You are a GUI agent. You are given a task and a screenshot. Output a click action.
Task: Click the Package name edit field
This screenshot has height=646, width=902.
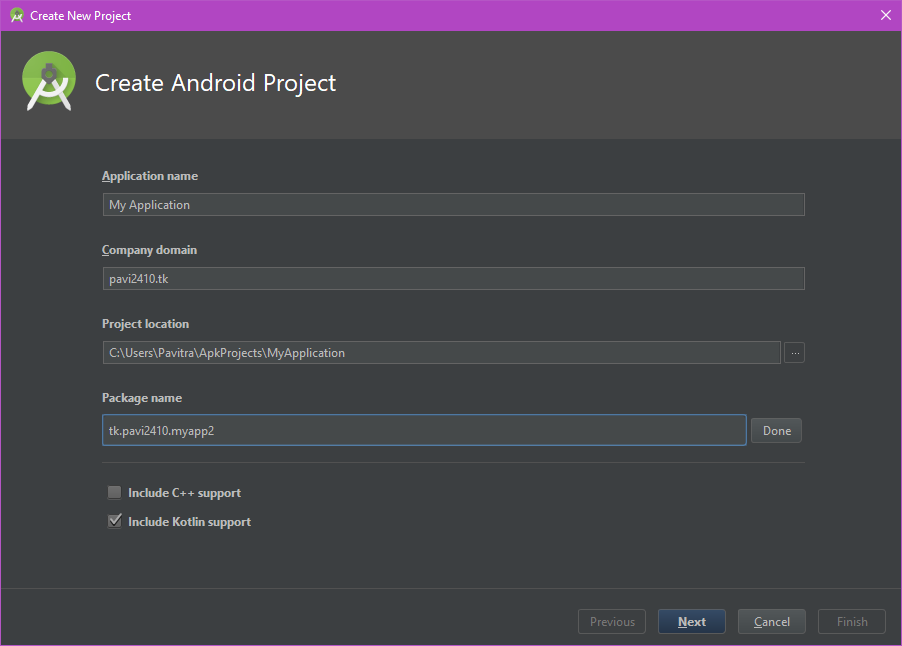424,430
